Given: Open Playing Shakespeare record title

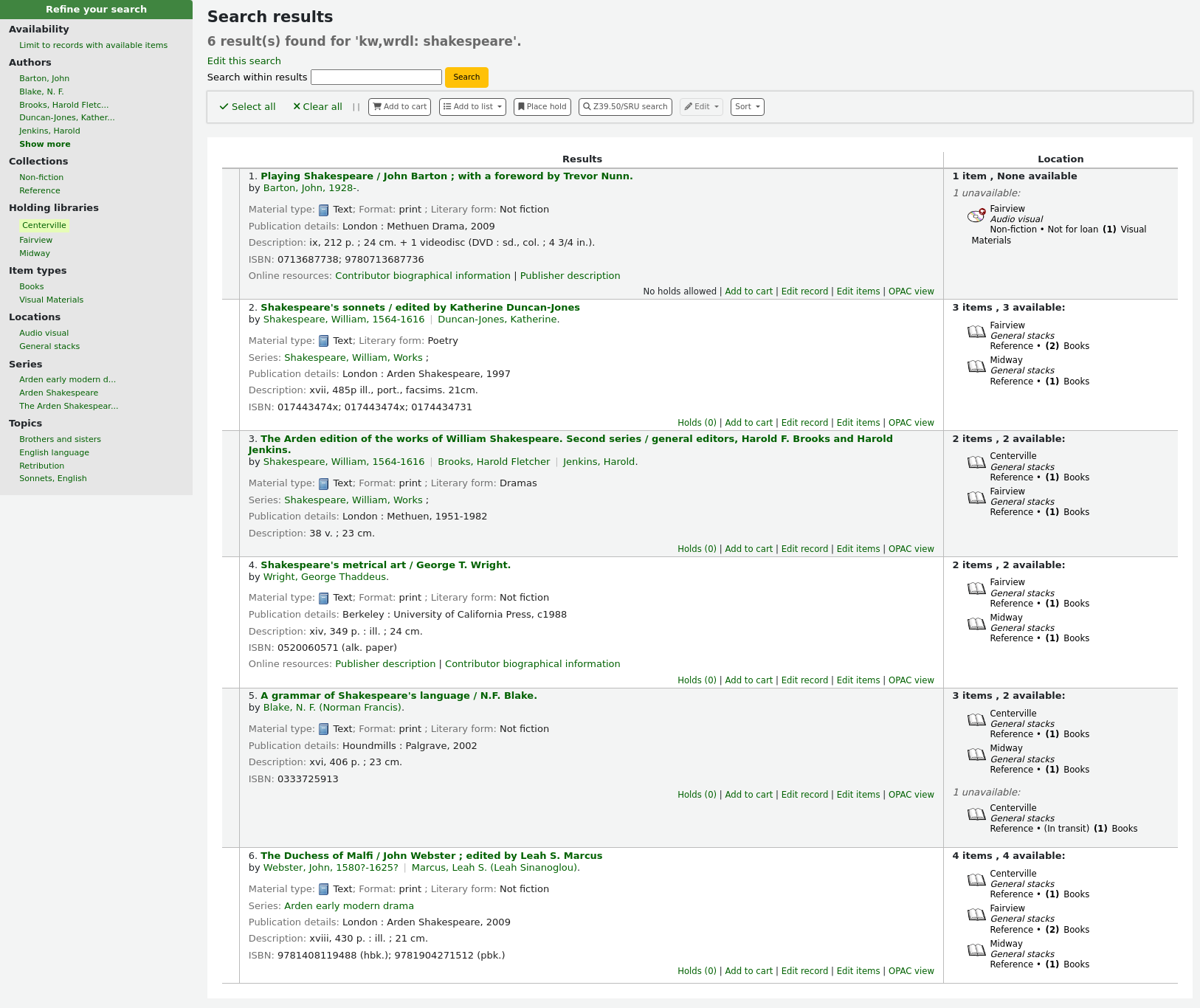Looking at the screenshot, I should 446,176.
